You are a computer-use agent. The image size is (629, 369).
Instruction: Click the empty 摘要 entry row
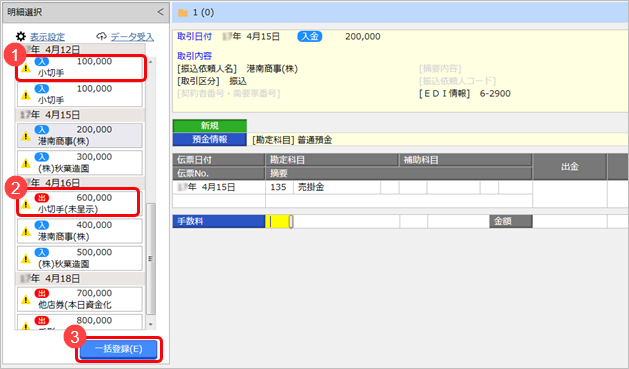tap(399, 201)
